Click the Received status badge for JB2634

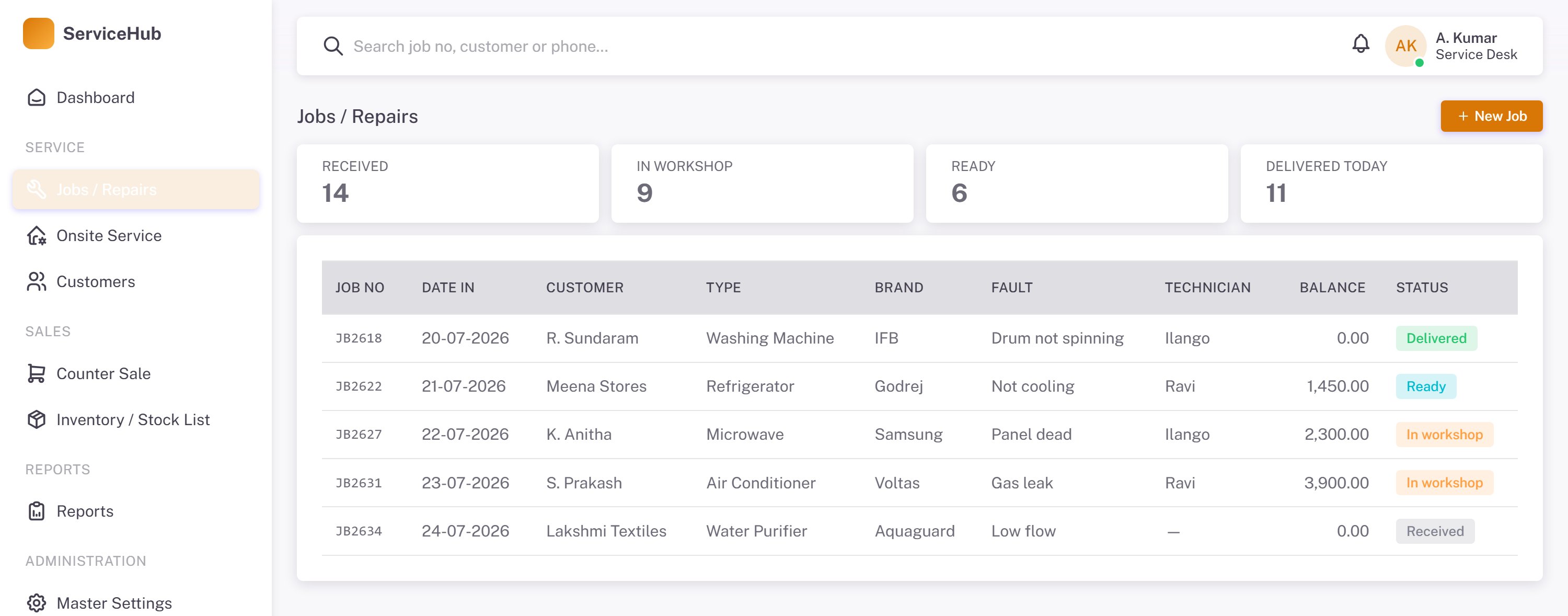pyautogui.click(x=1435, y=531)
